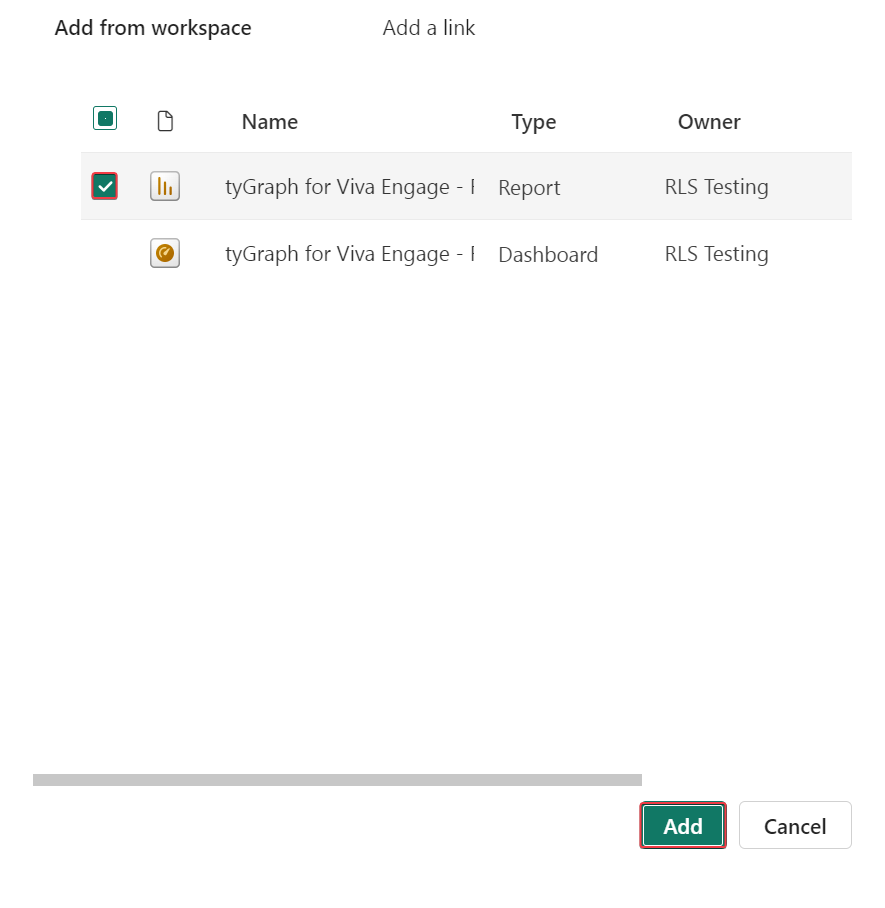Sort by the Name column header

tap(269, 121)
